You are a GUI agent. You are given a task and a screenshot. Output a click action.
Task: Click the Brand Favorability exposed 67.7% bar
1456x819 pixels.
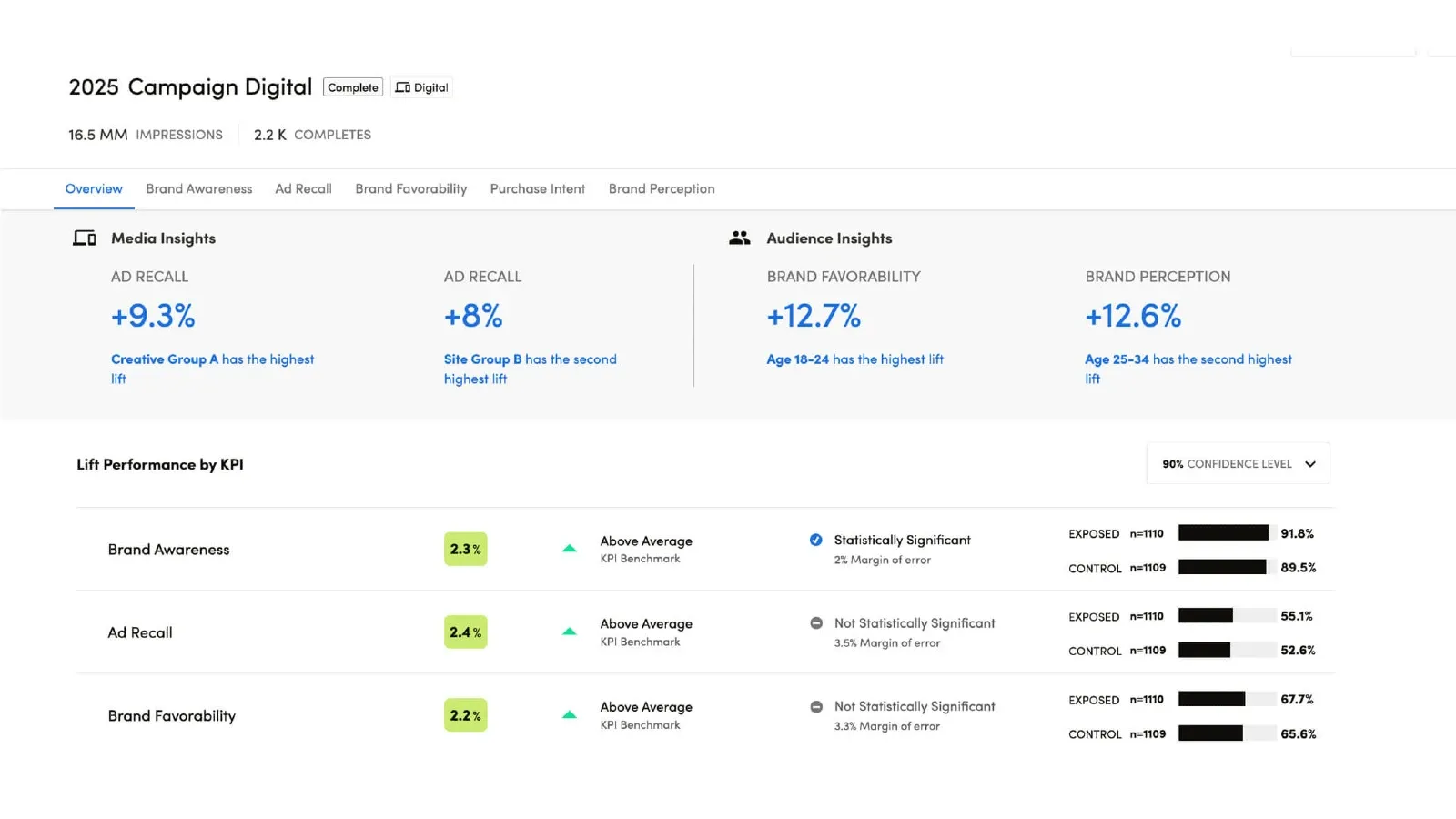1227,699
